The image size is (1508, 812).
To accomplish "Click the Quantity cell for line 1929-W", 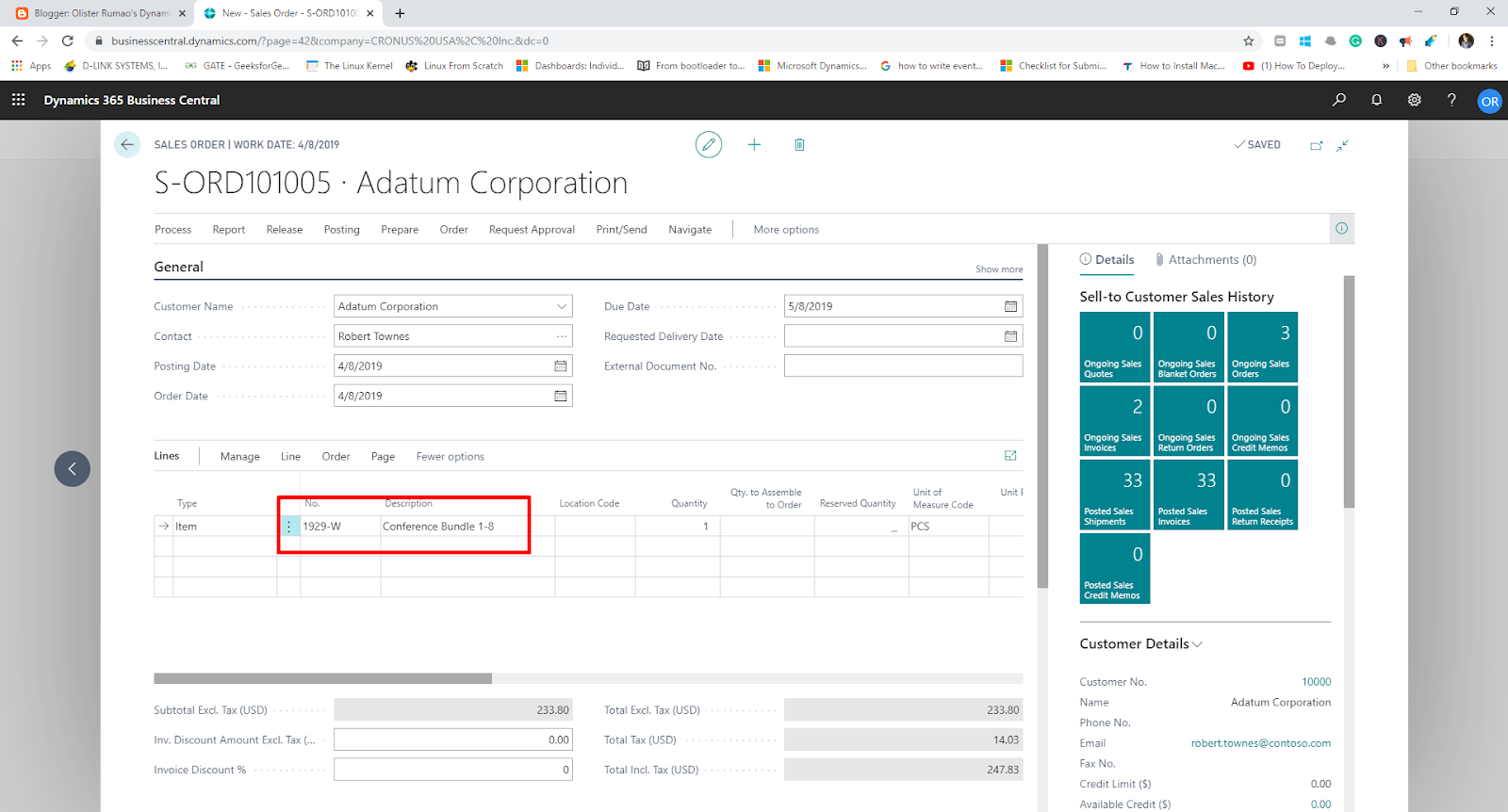I will 678,527.
